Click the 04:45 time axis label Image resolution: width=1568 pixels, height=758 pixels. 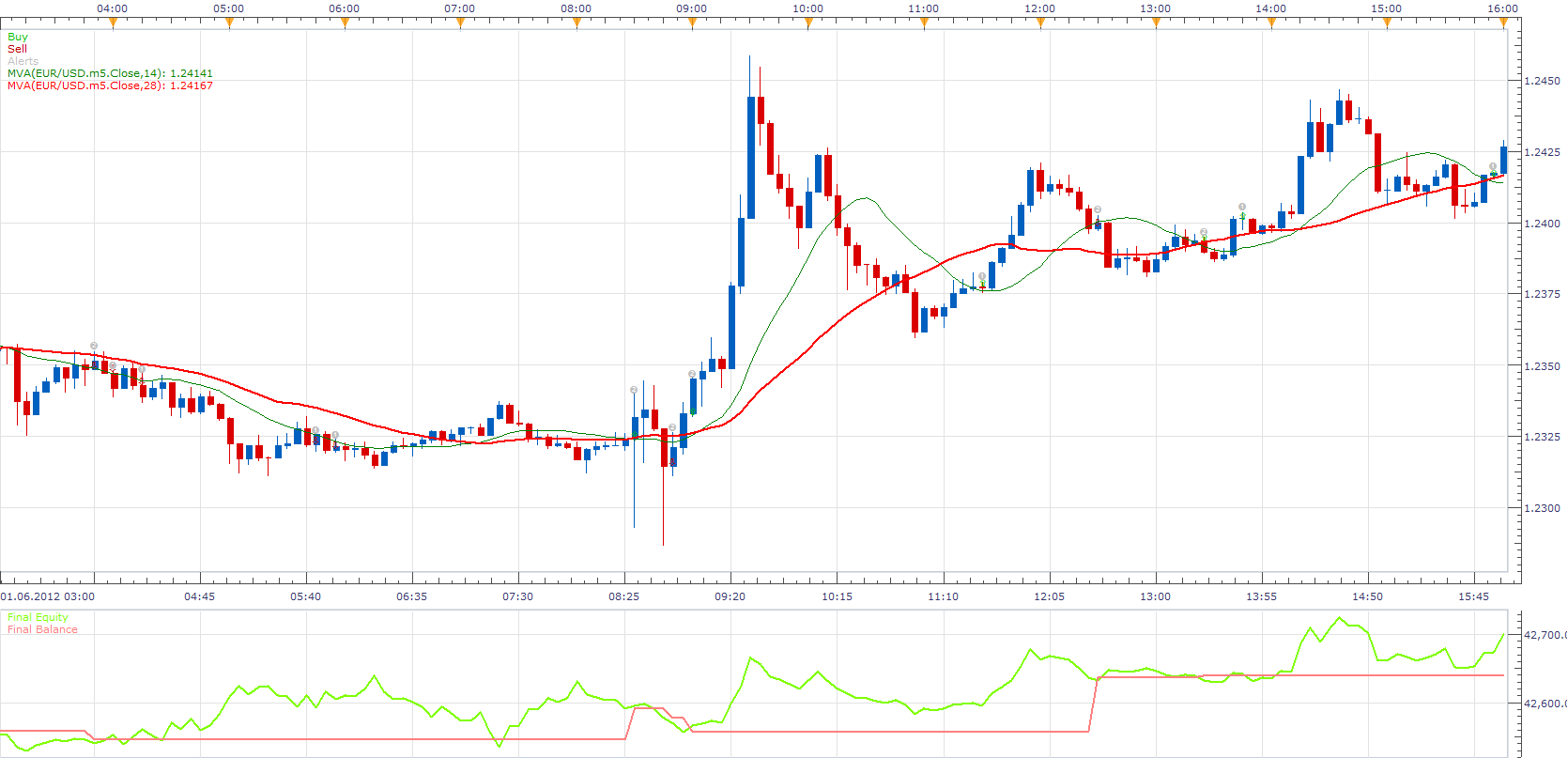tap(199, 596)
